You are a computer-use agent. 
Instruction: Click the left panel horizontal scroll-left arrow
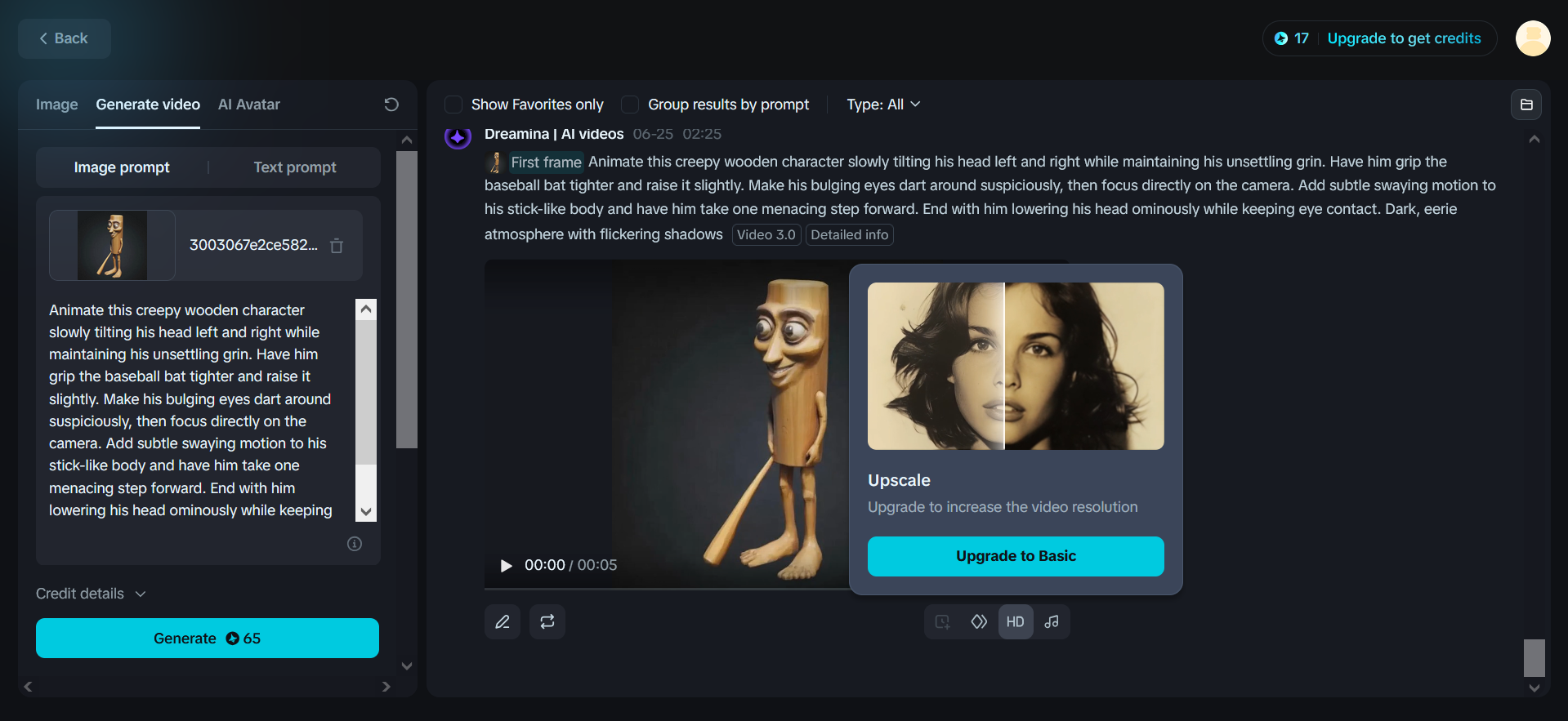coord(29,687)
